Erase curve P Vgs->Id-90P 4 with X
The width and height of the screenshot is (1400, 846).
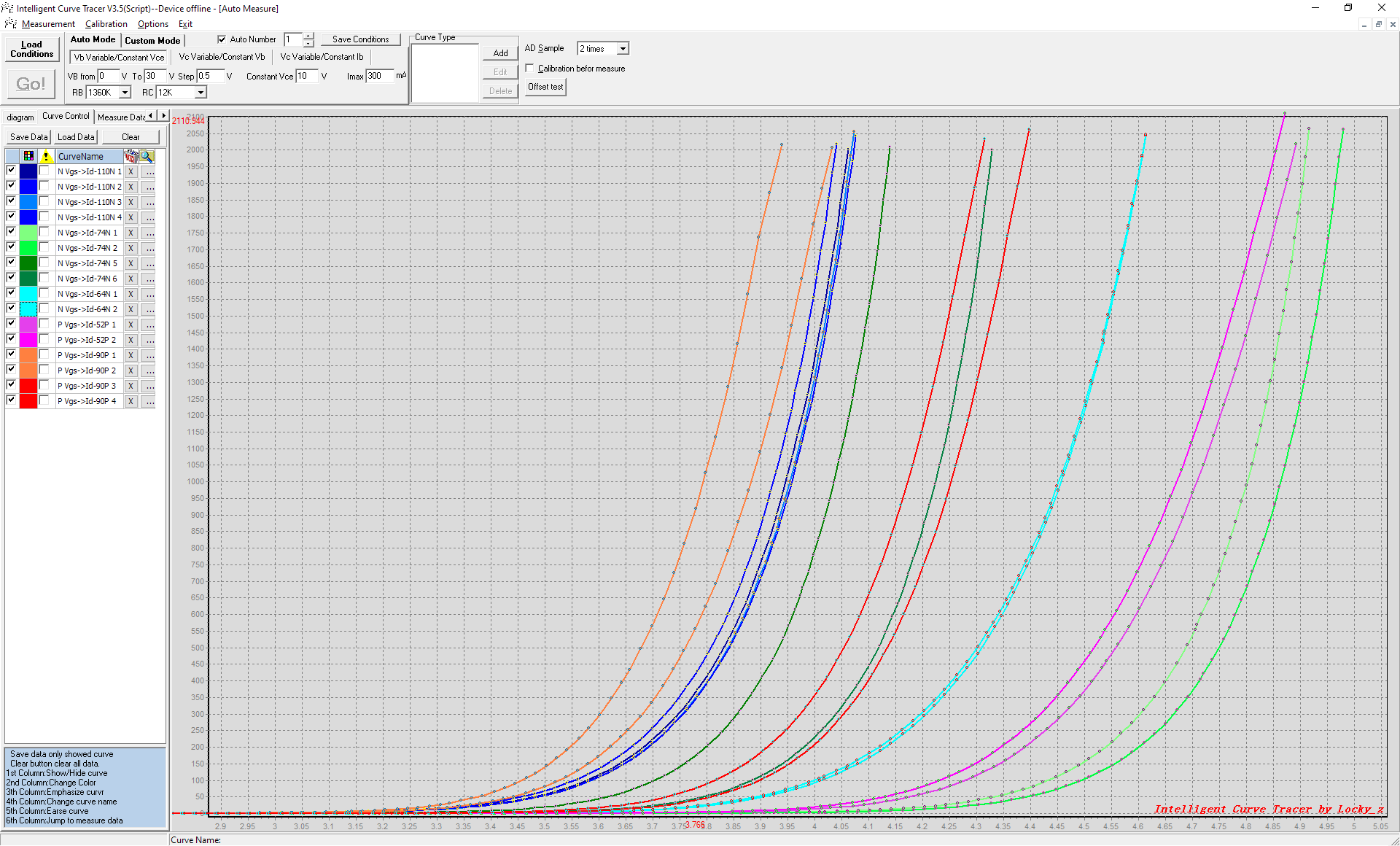[x=131, y=402]
